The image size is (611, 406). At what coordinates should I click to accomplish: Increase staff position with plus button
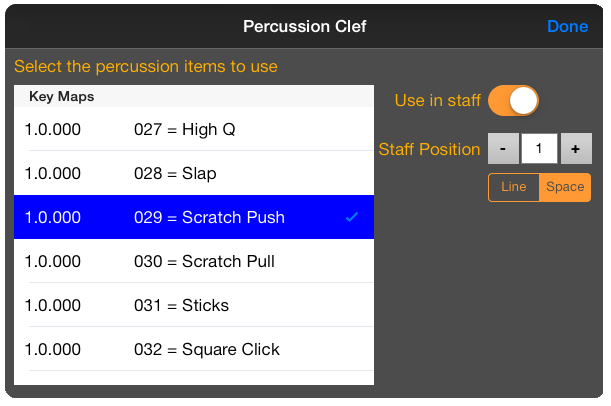575,149
